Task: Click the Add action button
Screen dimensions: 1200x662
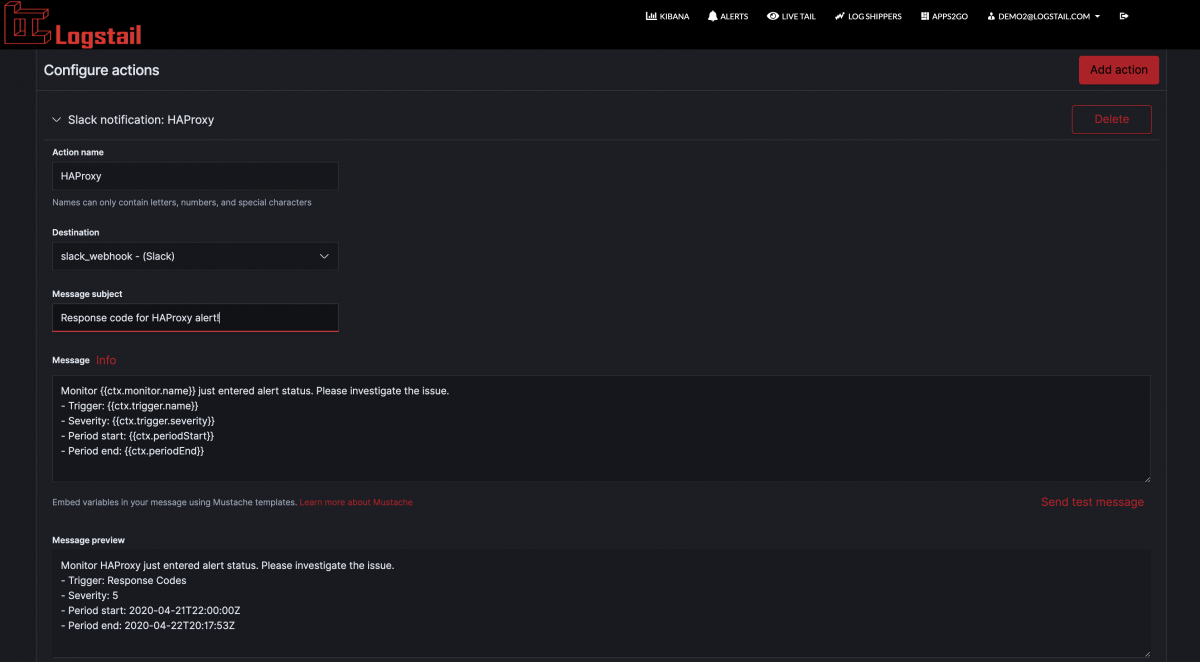Action: pyautogui.click(x=1119, y=70)
